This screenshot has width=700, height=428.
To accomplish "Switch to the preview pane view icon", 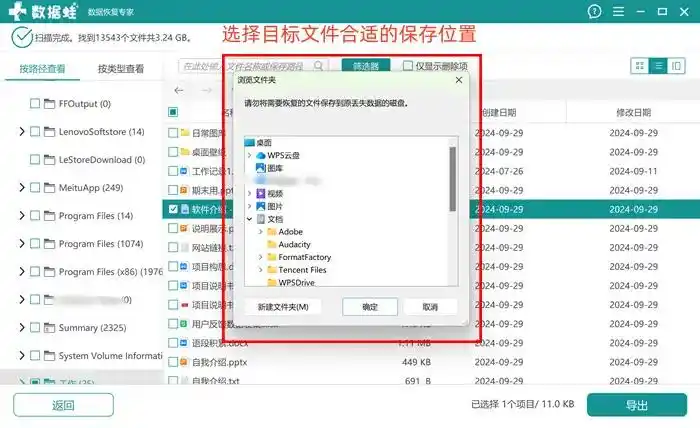I will click(676, 66).
